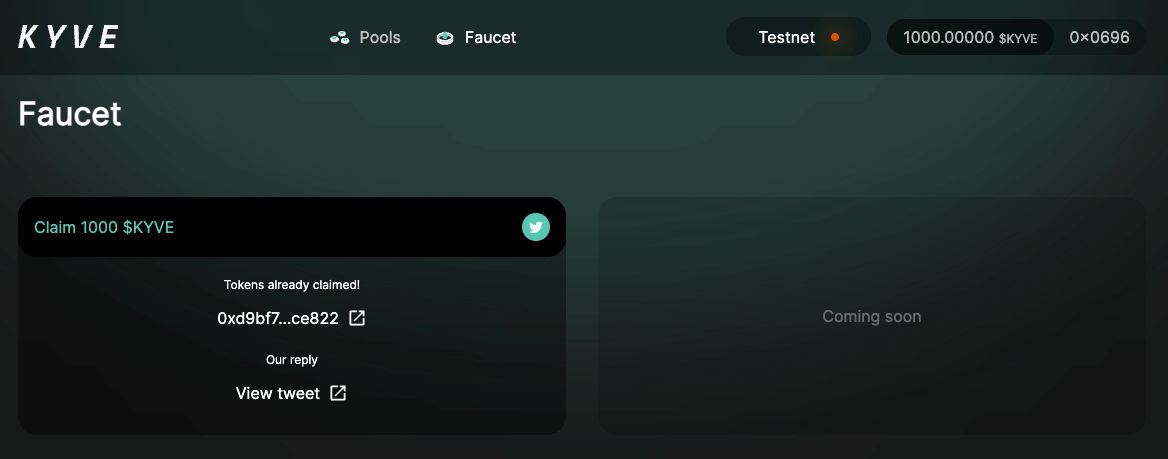
Task: Click the KYVE logo
Action: (68, 38)
